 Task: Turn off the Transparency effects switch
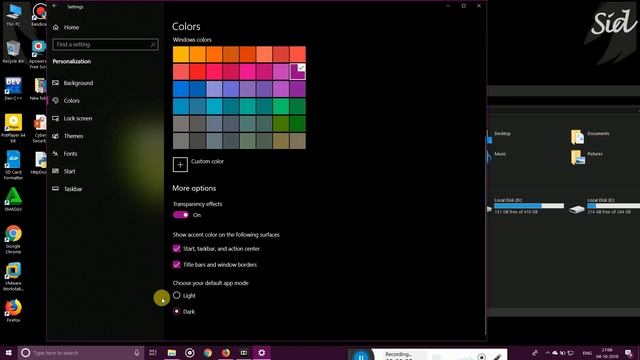[181, 215]
